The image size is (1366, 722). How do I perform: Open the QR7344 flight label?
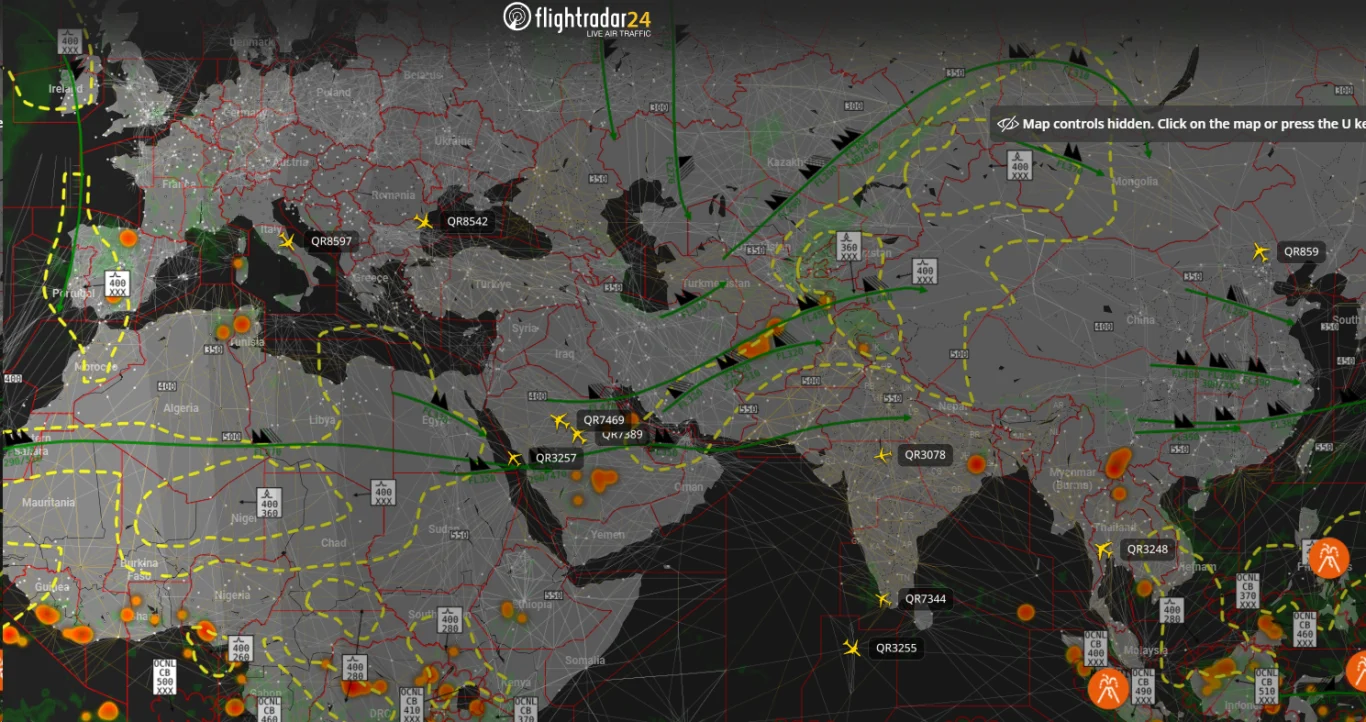tap(925, 599)
